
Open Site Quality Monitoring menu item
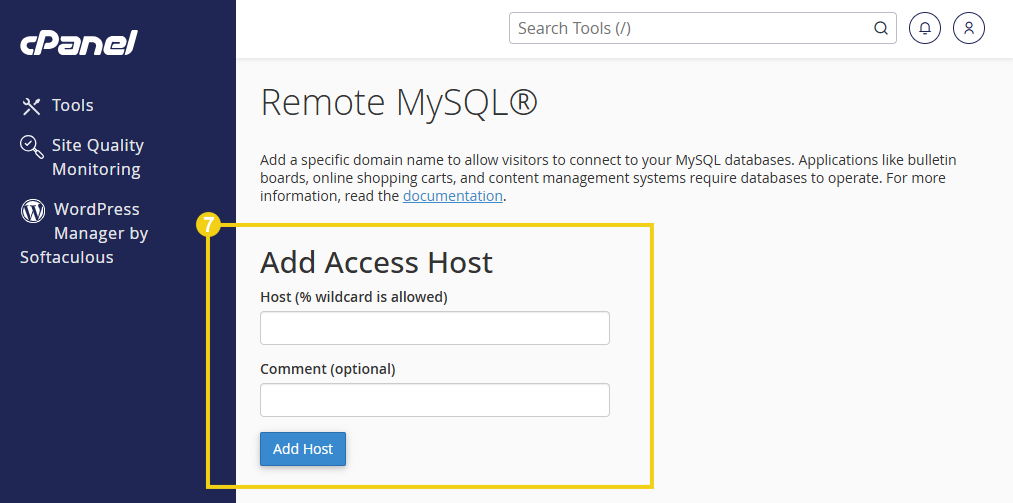[x=98, y=157]
